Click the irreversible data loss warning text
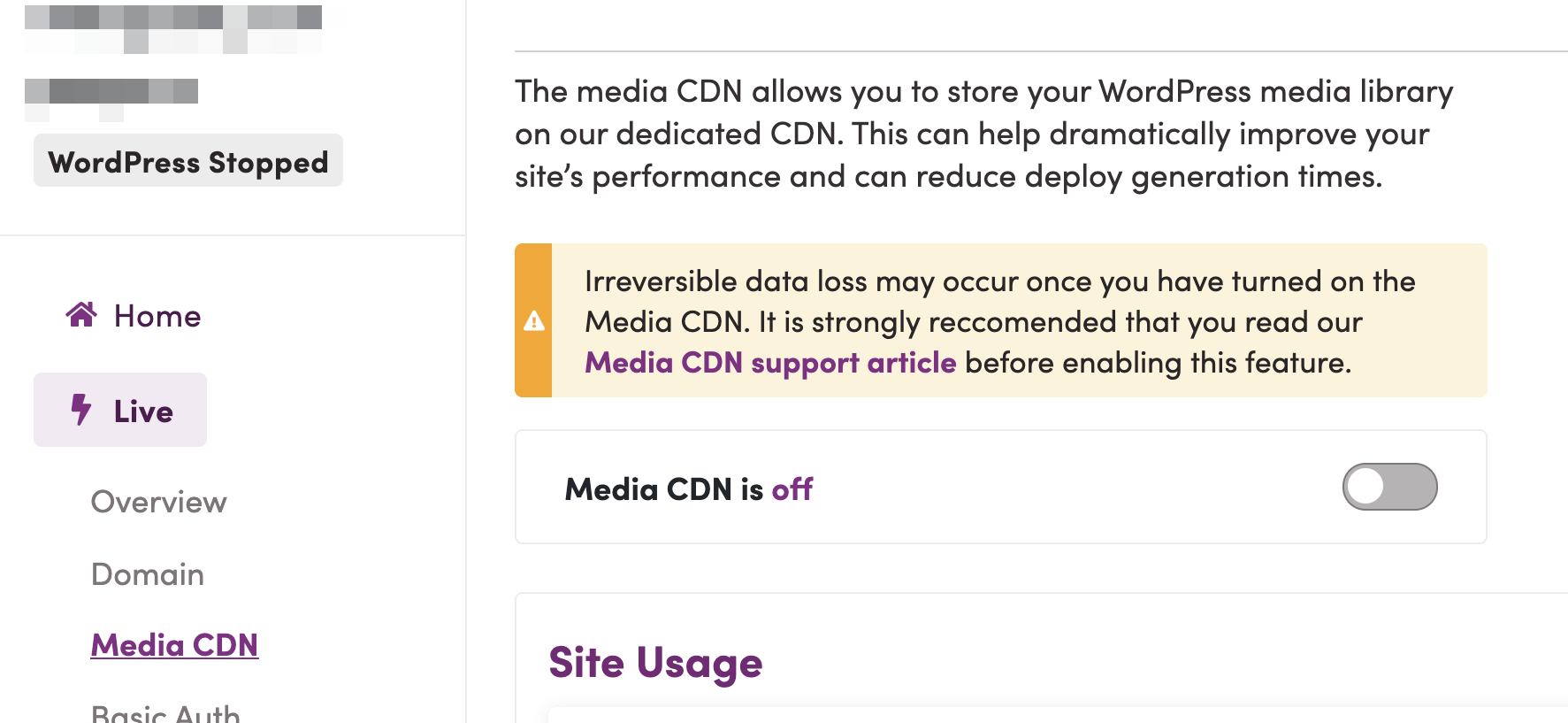 click(x=999, y=321)
